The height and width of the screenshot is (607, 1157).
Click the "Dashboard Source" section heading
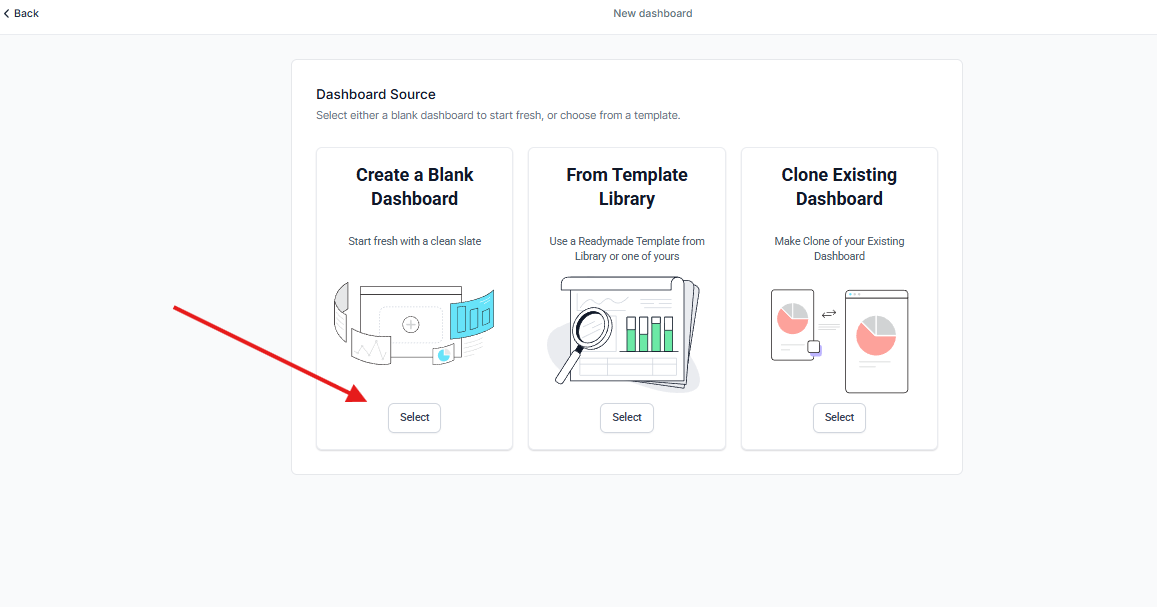(376, 94)
